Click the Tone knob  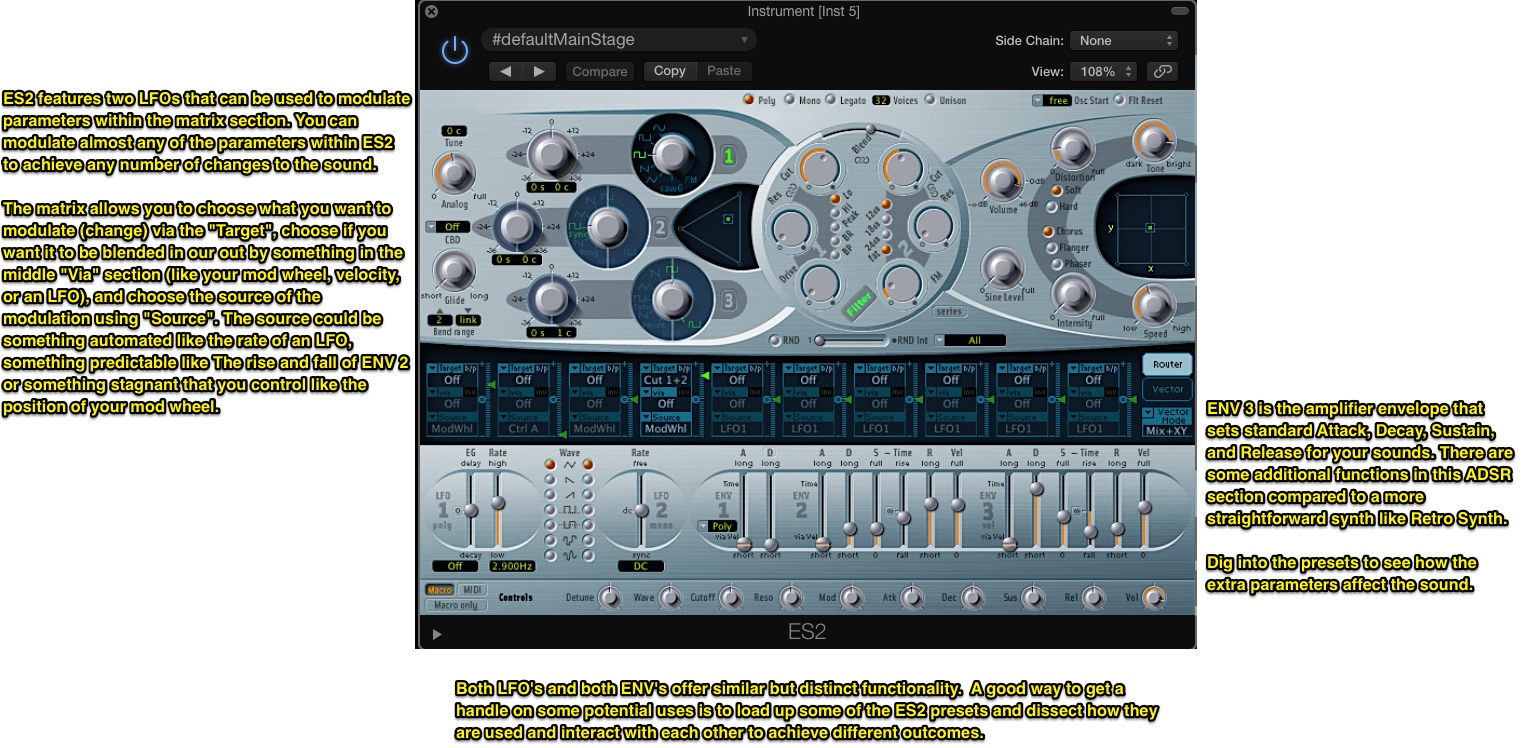[1152, 139]
